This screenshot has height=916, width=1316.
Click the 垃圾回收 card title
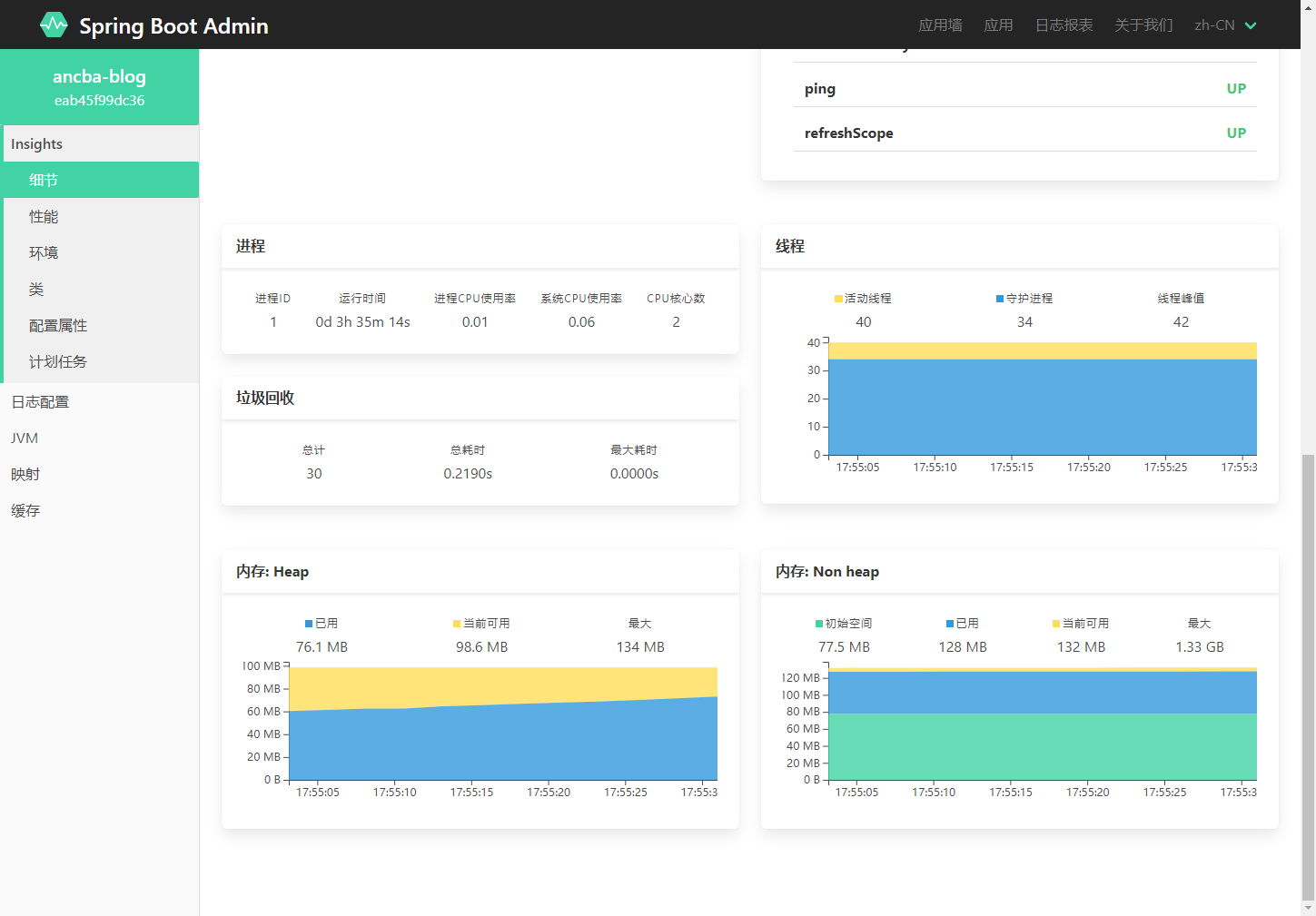click(265, 398)
